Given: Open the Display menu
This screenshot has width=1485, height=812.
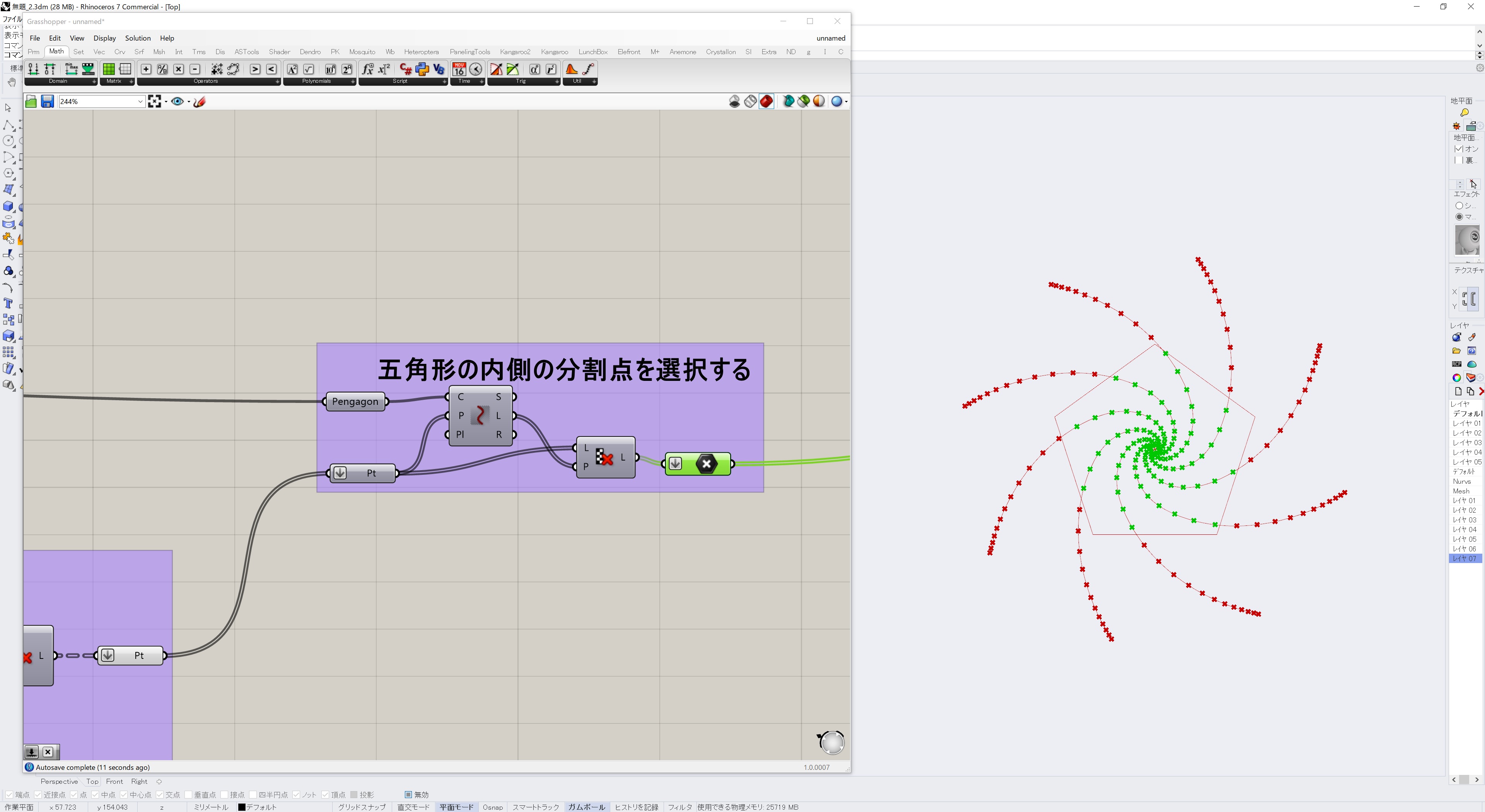Looking at the screenshot, I should point(104,38).
